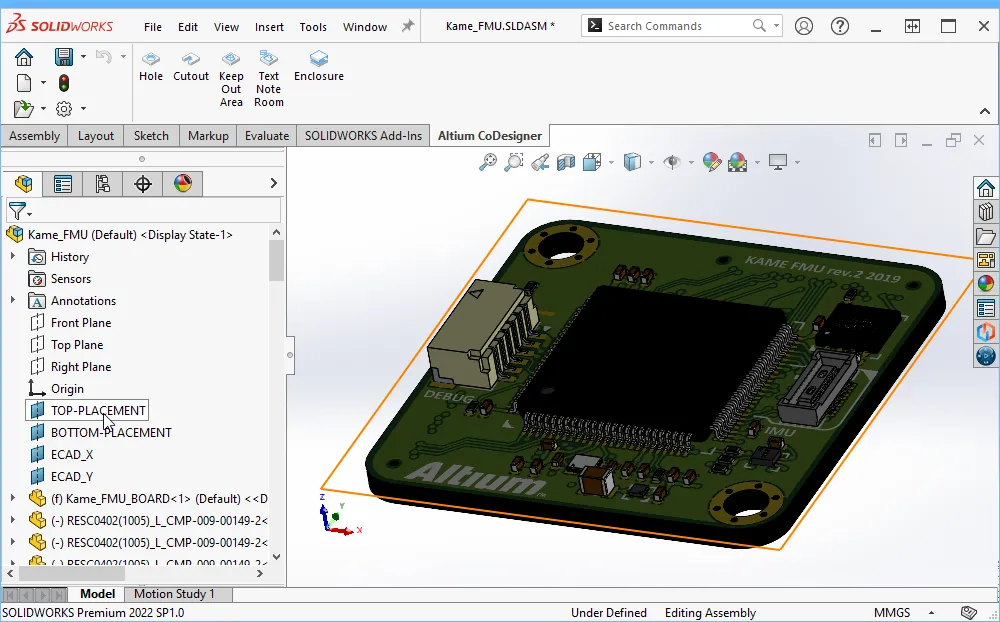Open the Help question mark icon
This screenshot has width=1000, height=622.
pyautogui.click(x=840, y=26)
